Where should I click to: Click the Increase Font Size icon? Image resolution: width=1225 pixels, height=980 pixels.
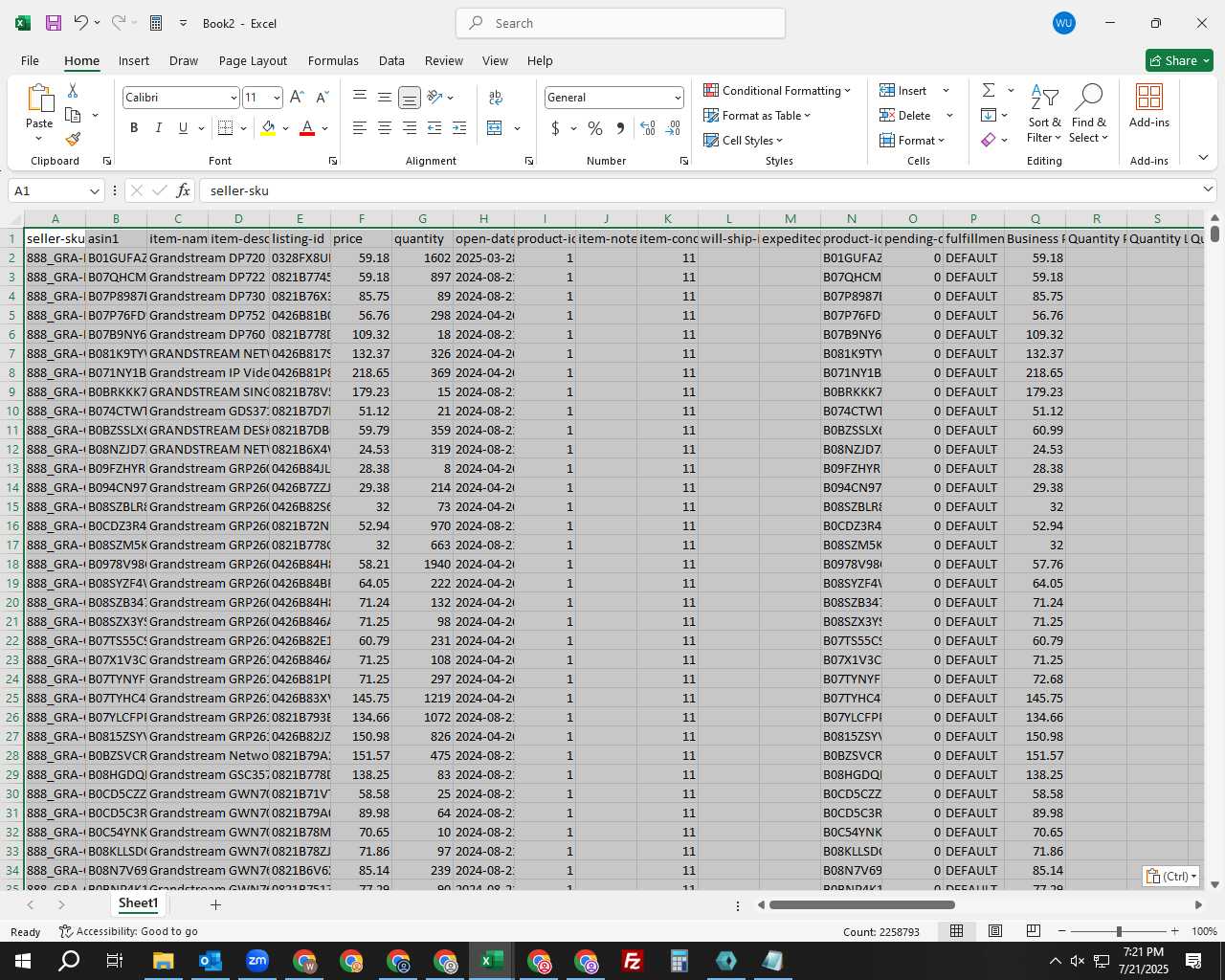point(297,98)
